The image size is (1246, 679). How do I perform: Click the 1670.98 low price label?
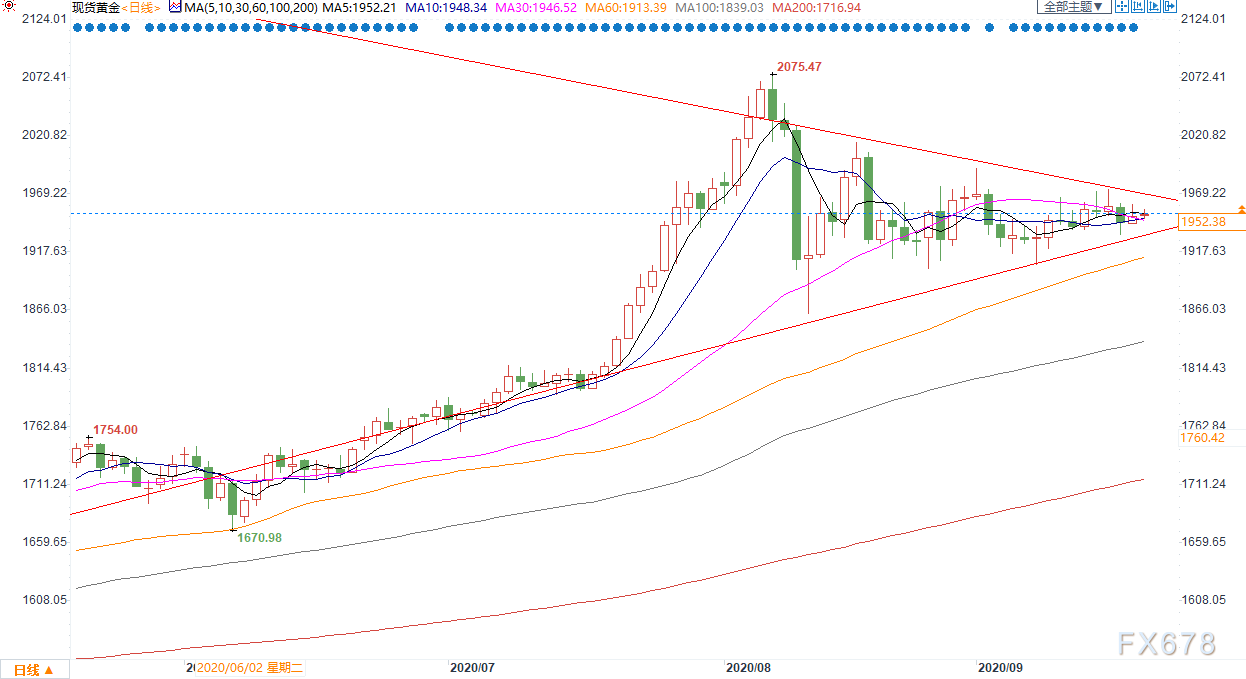259,537
